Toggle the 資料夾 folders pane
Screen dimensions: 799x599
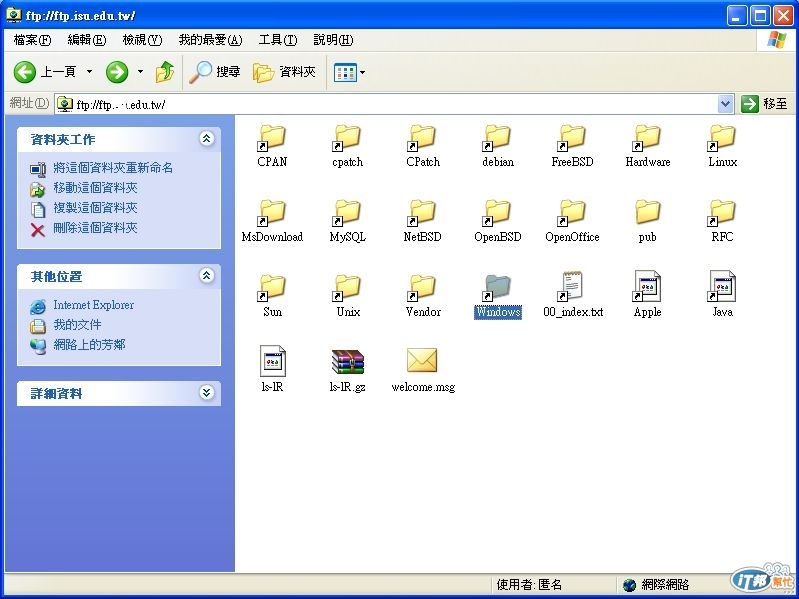coord(284,72)
